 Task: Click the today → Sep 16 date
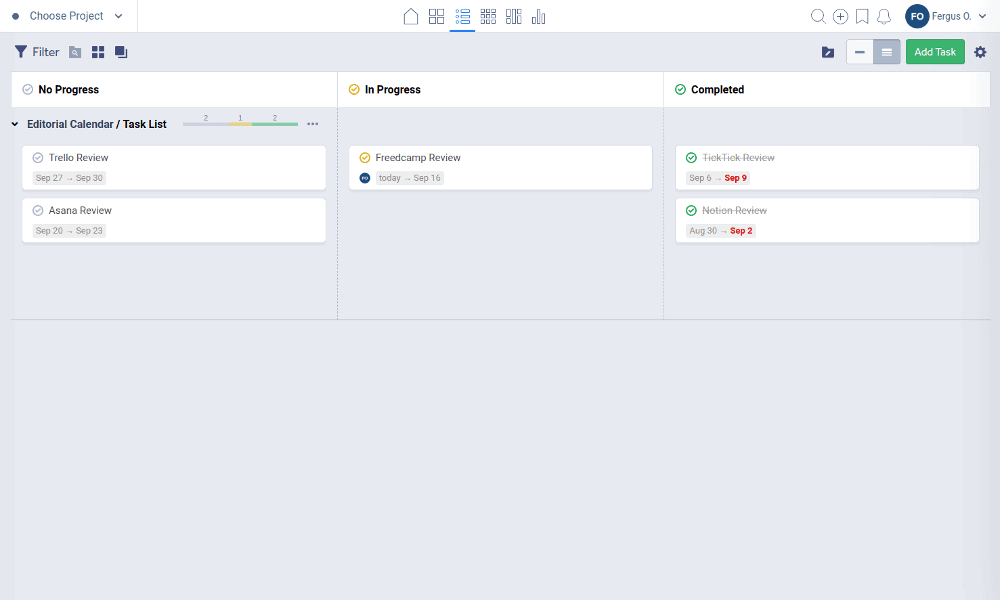click(409, 178)
